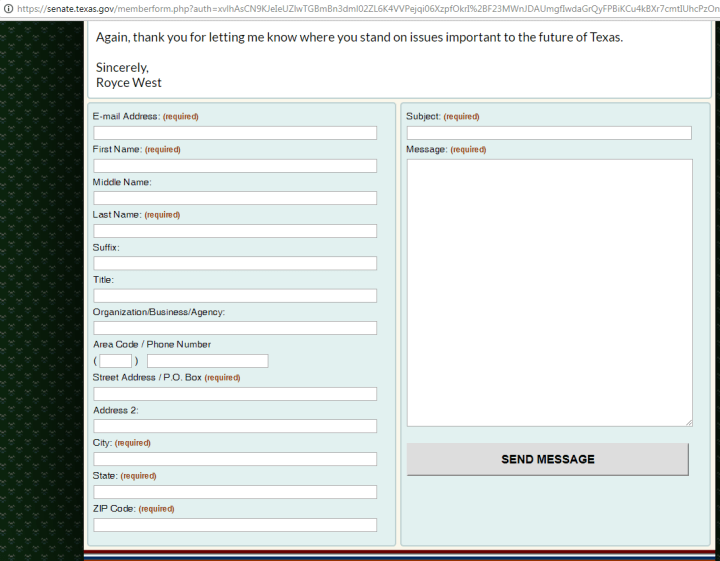
Task: Click the Title text box
Action: 235,296
